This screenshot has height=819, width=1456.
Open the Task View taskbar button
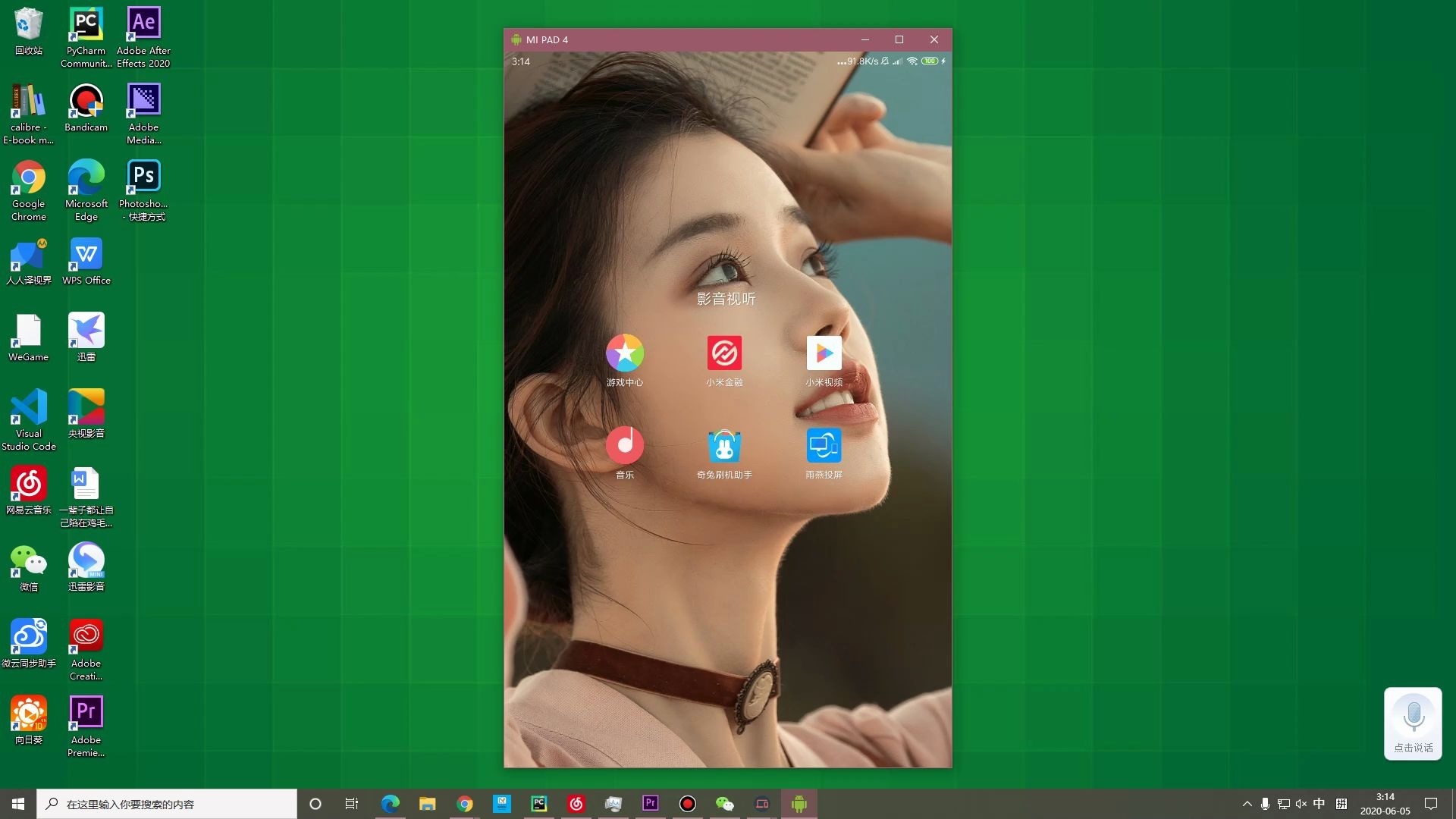click(351, 804)
